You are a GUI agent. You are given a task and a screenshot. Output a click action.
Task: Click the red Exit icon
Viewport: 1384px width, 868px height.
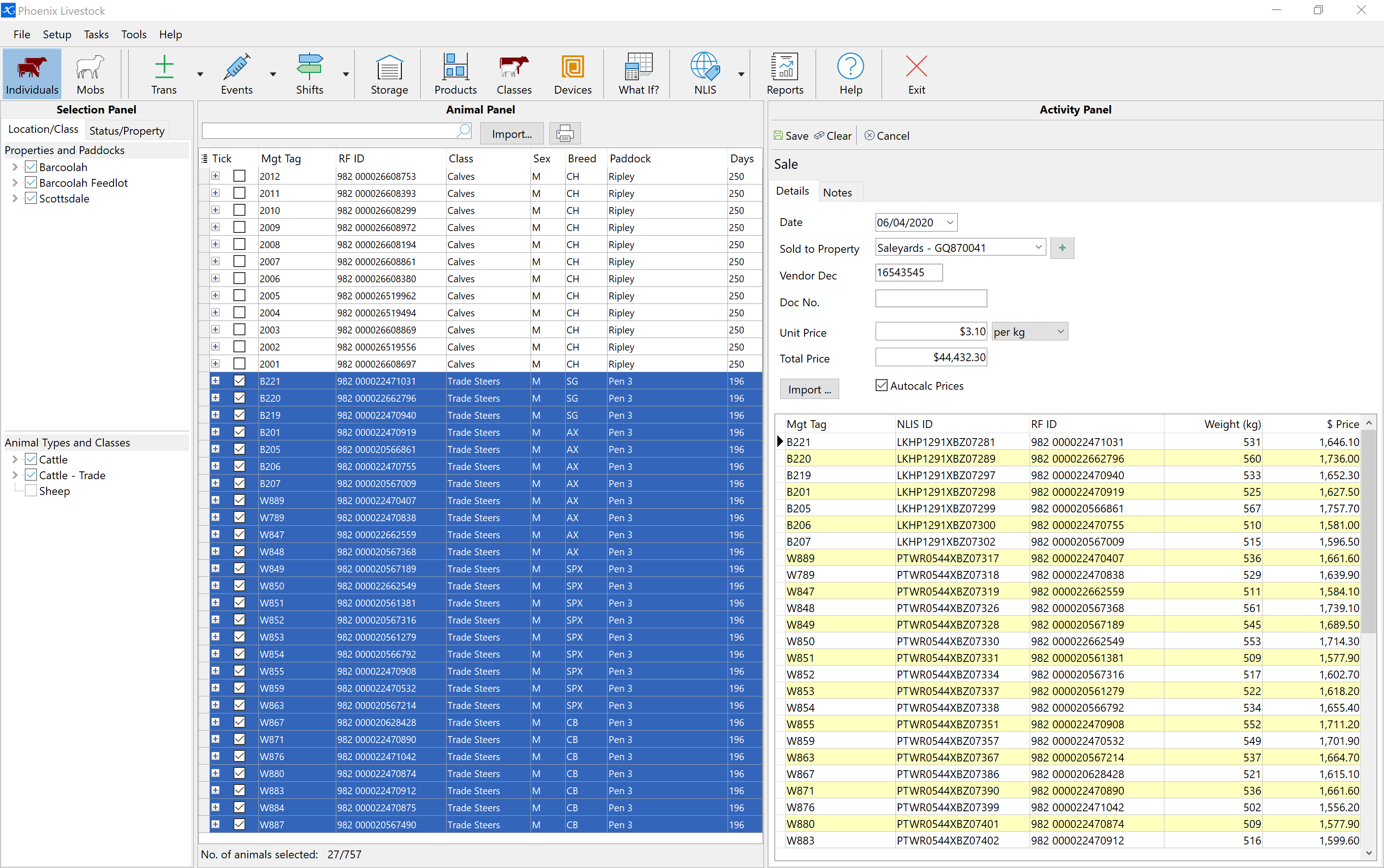[x=916, y=73]
